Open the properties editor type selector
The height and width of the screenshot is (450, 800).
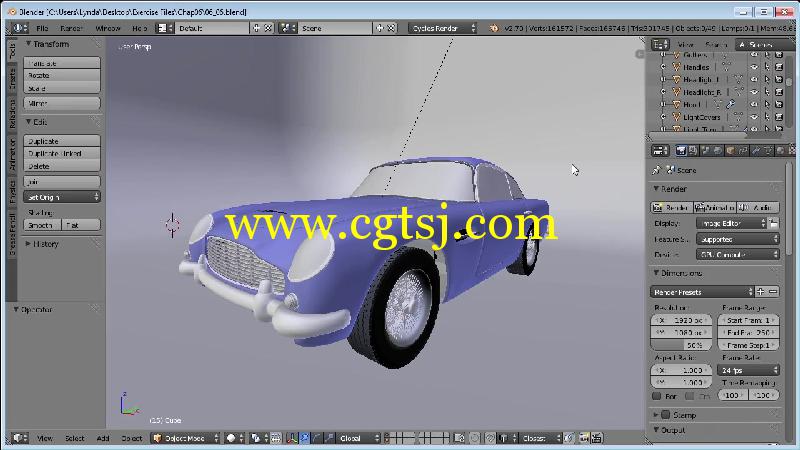pos(660,151)
